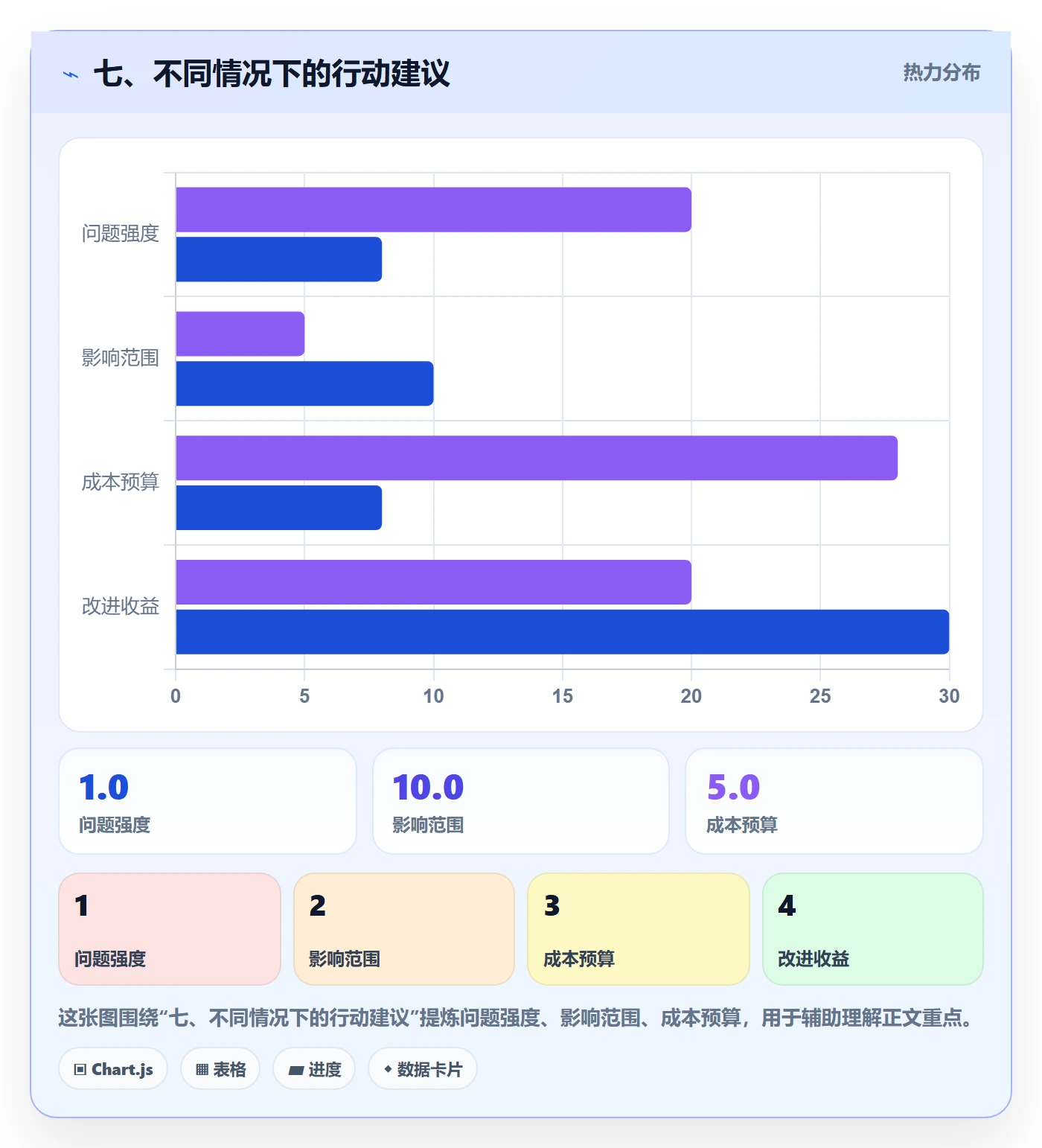
Task: Click the x-axis tick value 15
Action: (x=563, y=696)
